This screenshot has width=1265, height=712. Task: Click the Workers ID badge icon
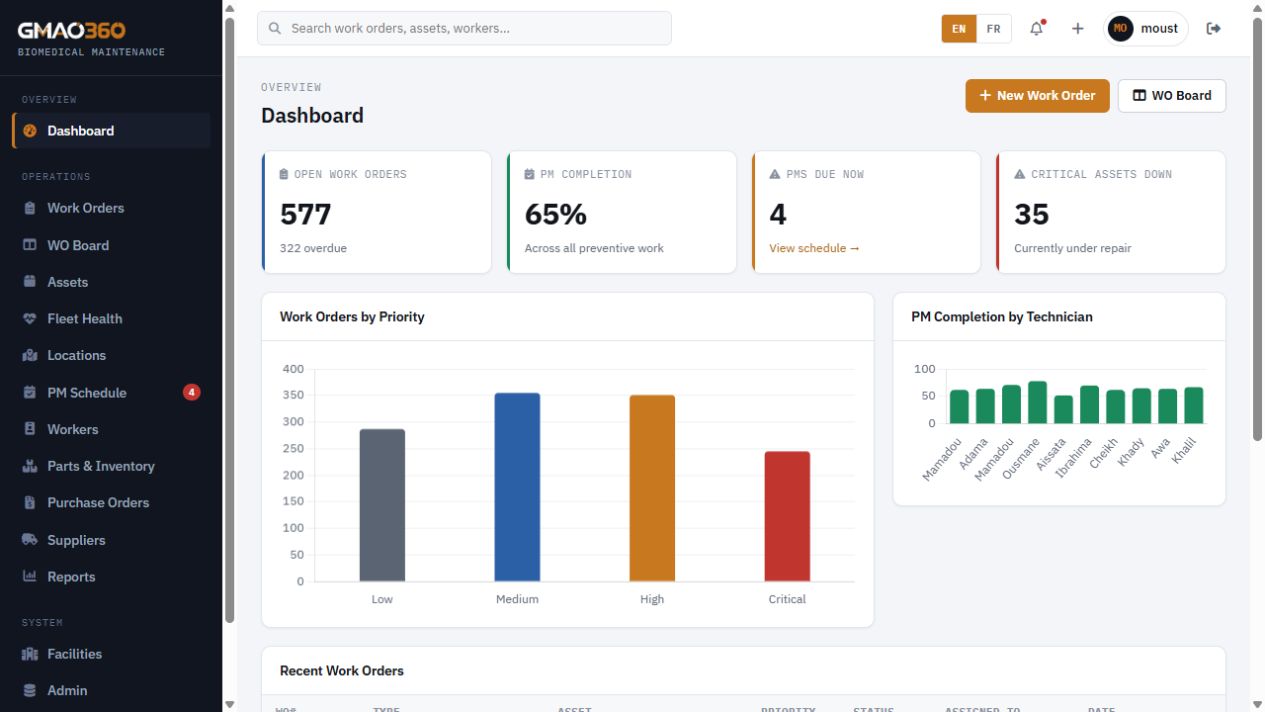[30, 429]
